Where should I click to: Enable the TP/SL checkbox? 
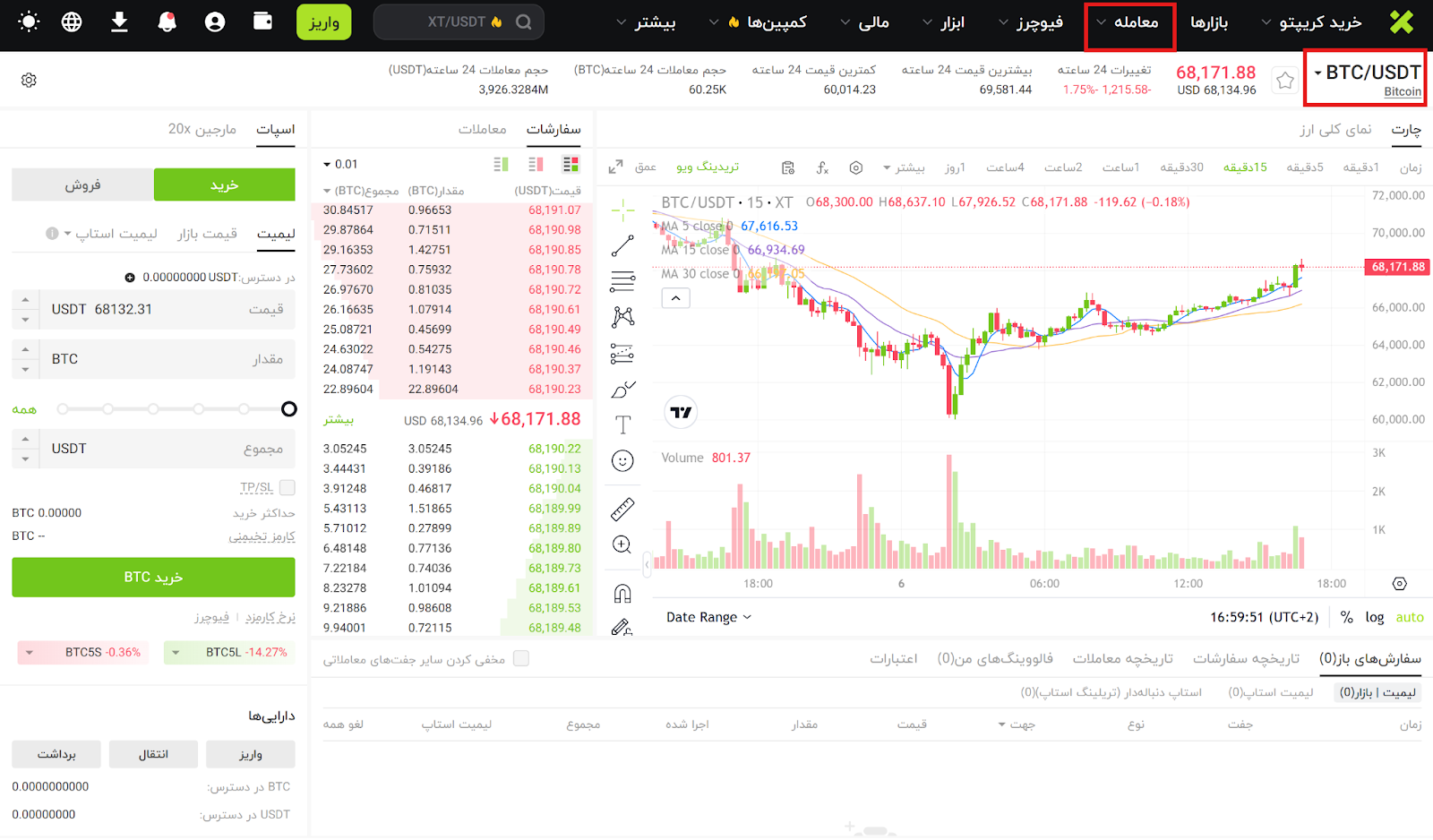[287, 488]
